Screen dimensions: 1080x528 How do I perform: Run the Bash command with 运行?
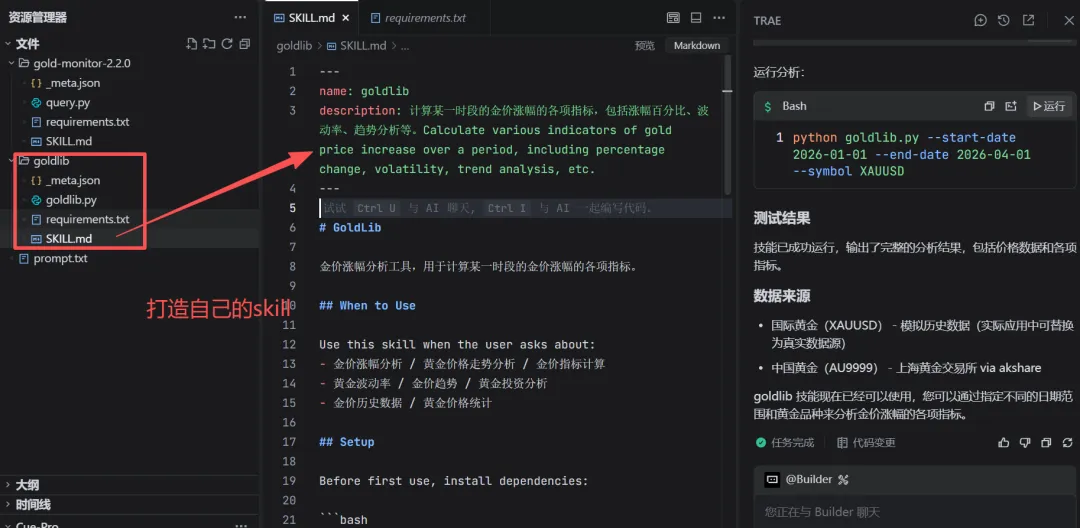(x=1049, y=106)
